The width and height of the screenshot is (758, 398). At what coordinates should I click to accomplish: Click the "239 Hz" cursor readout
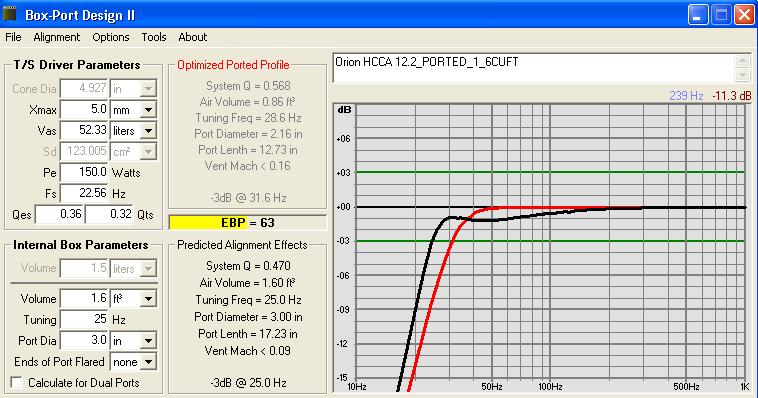686,96
